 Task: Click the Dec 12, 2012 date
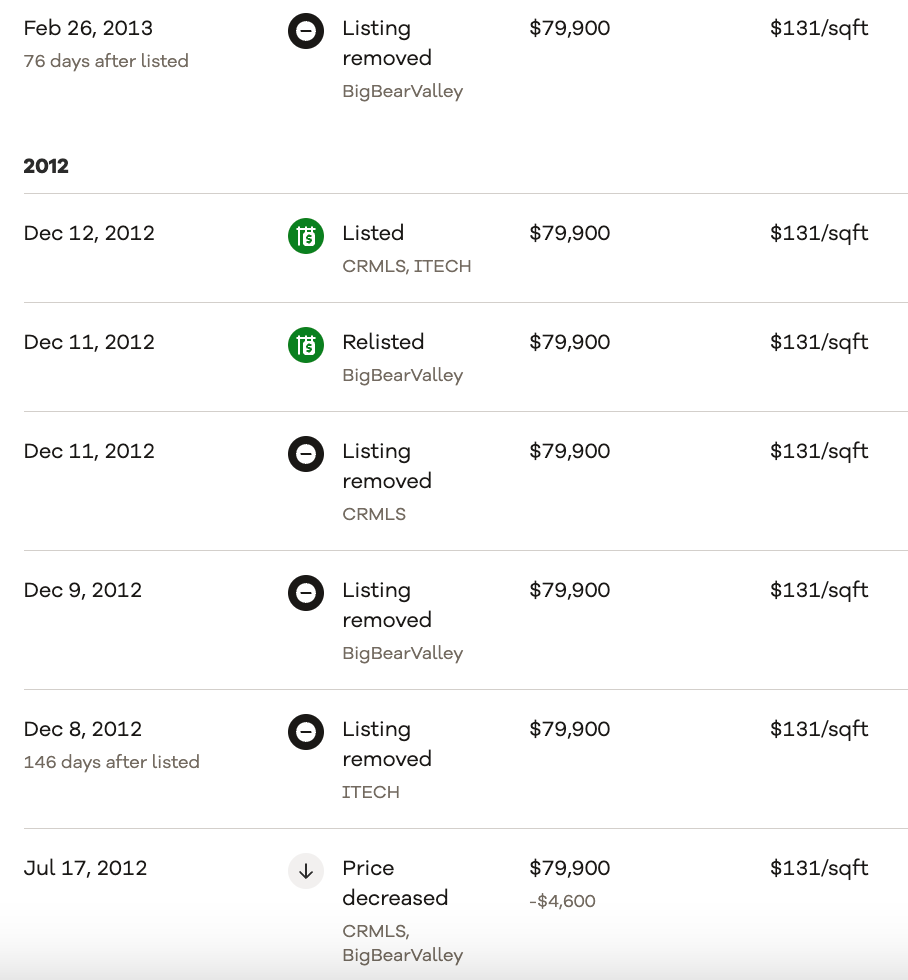point(89,233)
